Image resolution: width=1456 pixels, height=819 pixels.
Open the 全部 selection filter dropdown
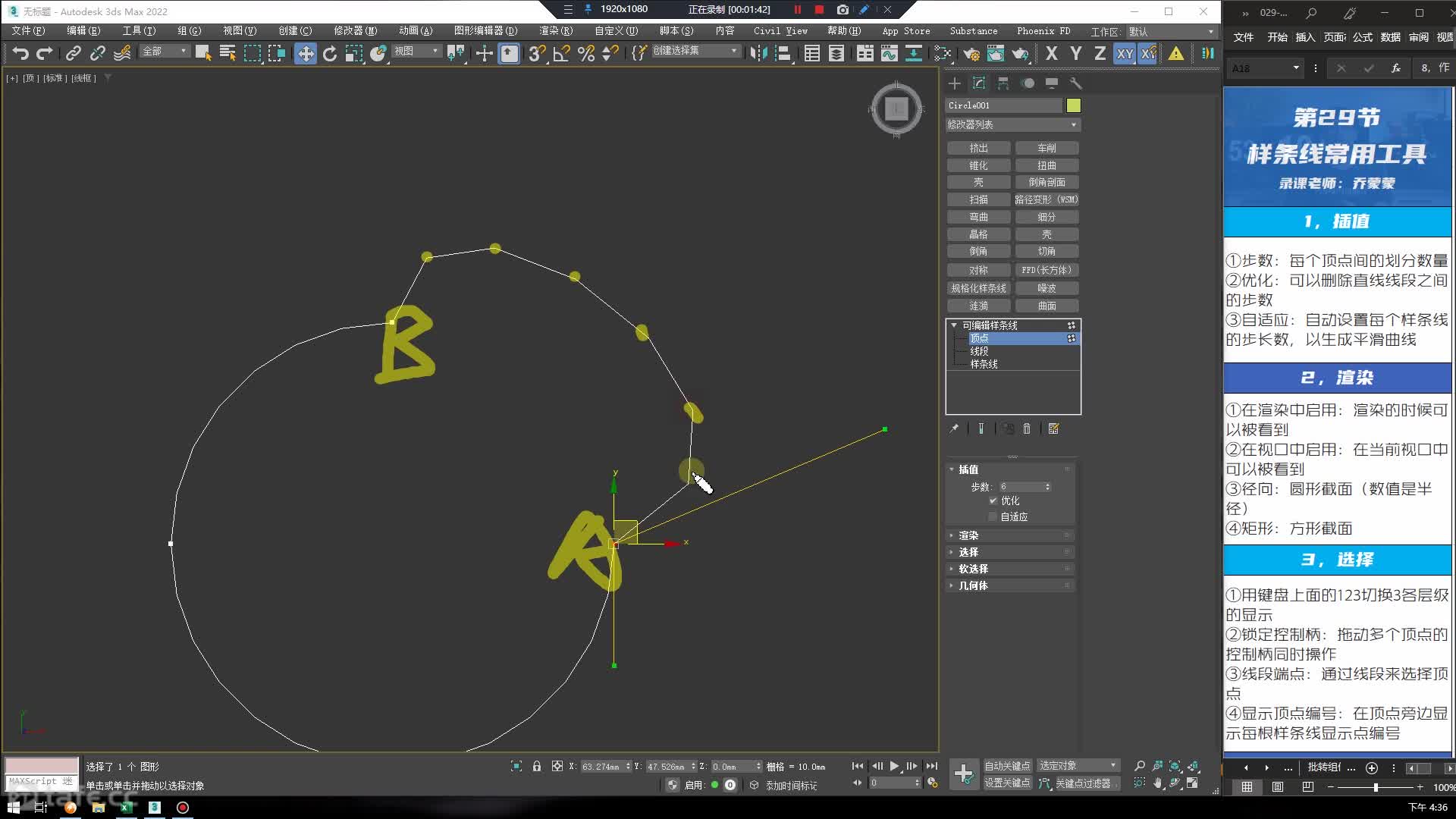tap(164, 51)
